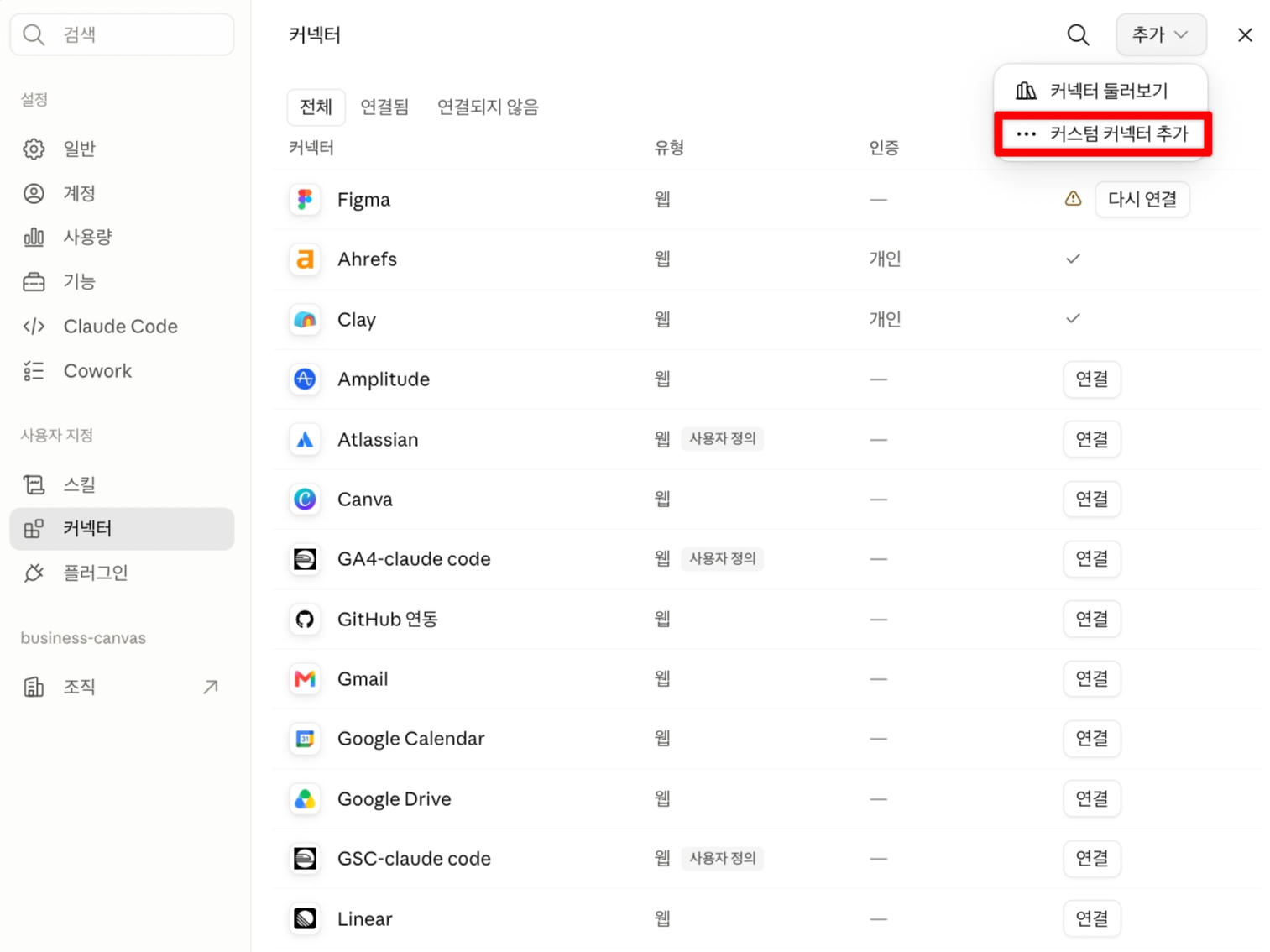This screenshot has width=1270, height=952.
Task: Connect the GSC-claude code connector
Action: [1092, 859]
